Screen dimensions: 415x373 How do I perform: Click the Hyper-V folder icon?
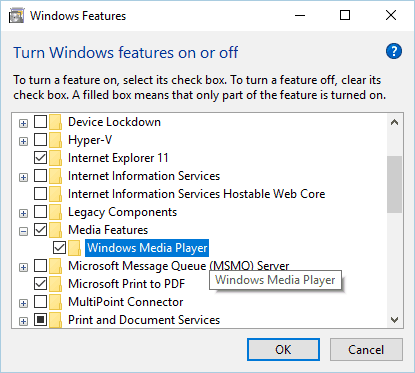[55, 140]
